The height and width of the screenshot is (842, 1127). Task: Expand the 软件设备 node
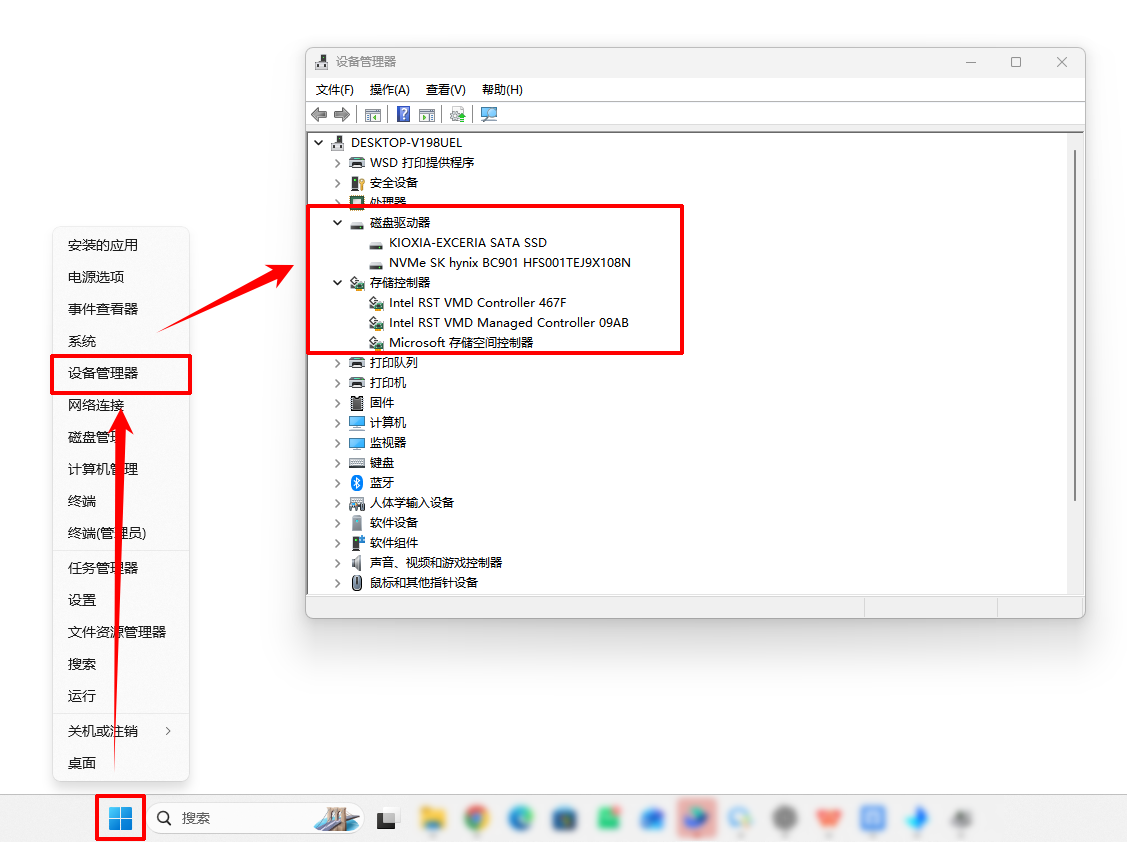[337, 523]
